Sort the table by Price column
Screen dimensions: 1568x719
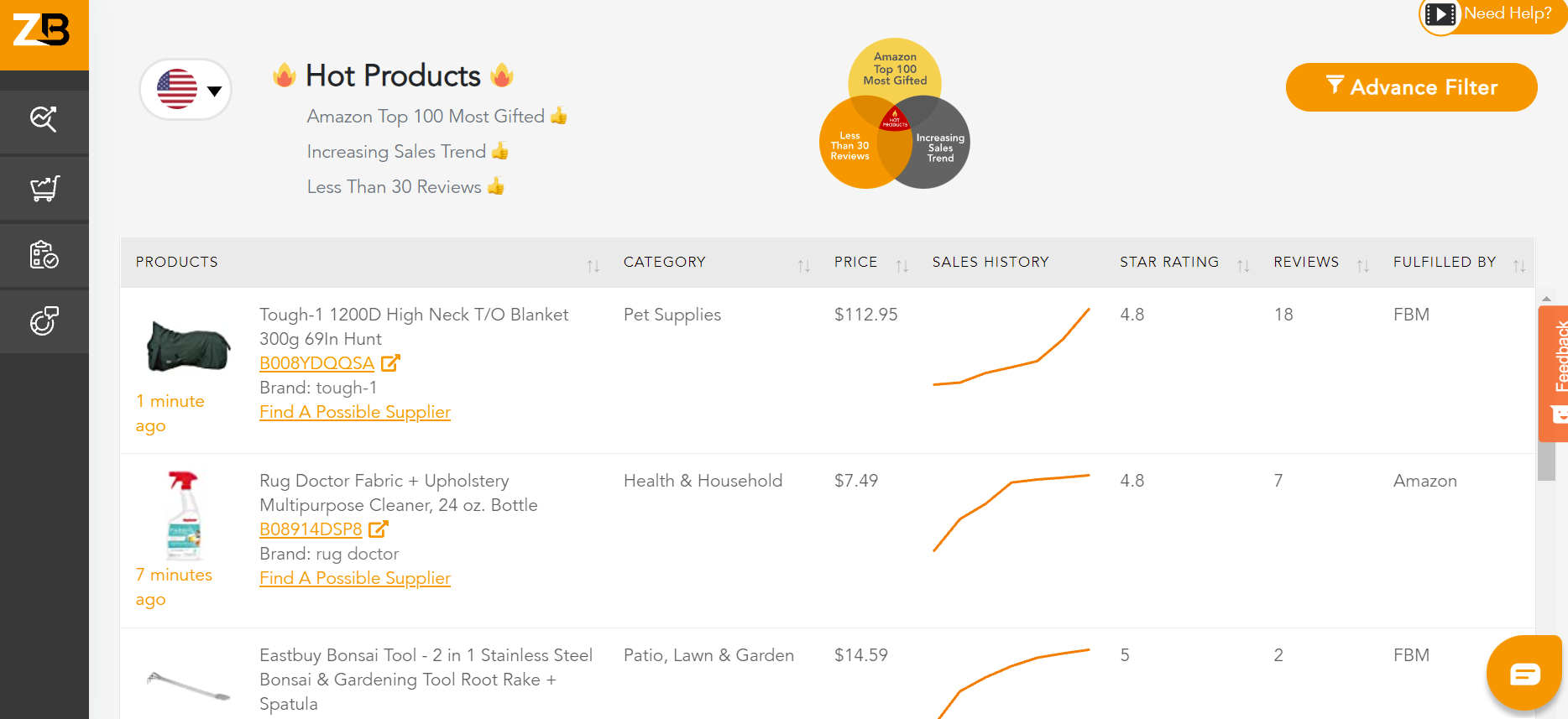point(902,266)
